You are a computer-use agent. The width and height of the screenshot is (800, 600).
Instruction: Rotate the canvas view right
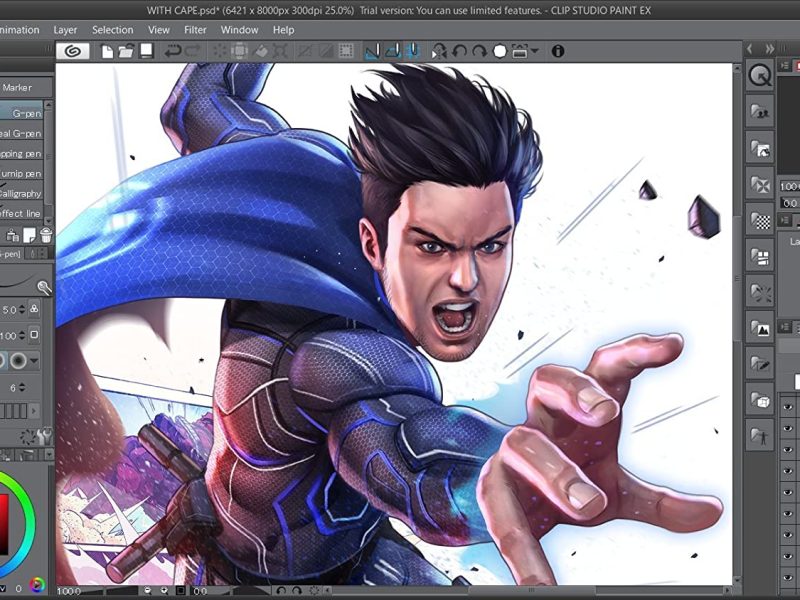click(x=480, y=51)
